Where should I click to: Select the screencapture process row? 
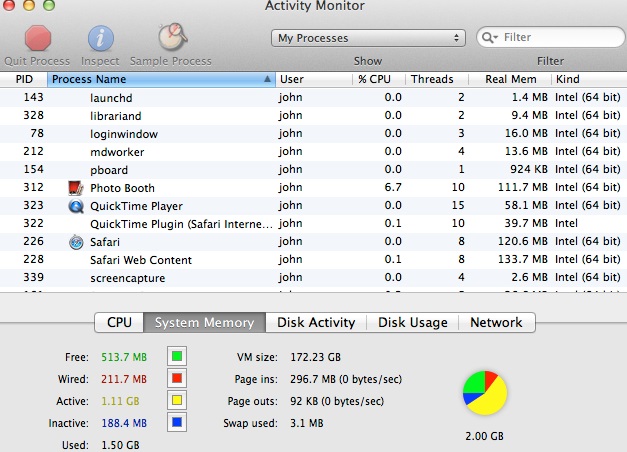coord(314,278)
